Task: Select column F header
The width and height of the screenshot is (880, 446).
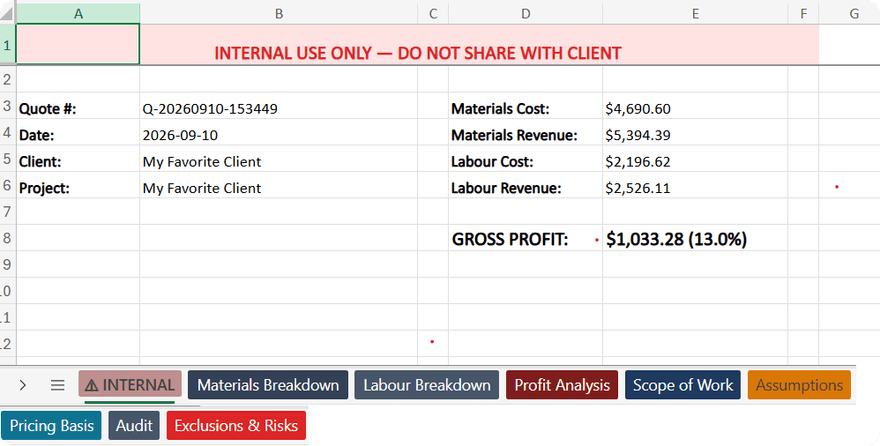Action: 803,13
